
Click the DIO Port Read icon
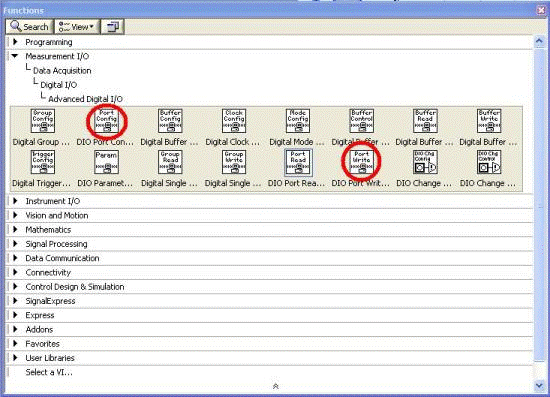[298, 162]
